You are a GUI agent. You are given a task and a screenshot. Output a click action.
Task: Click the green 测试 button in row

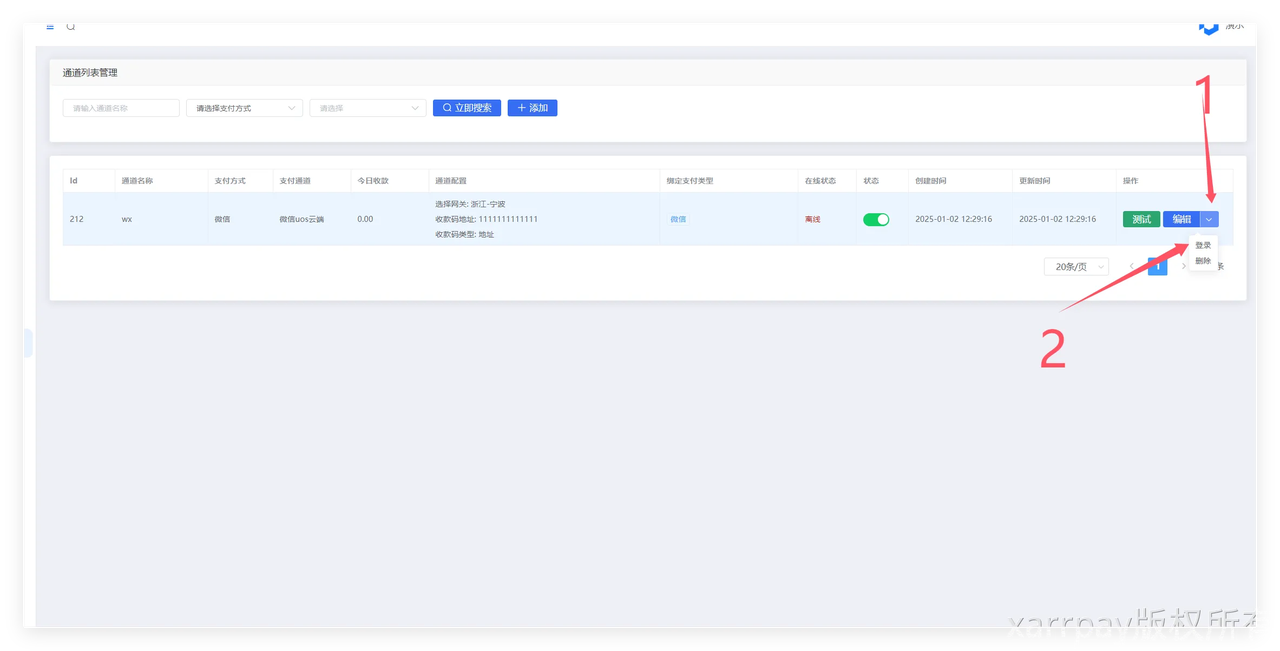pyautogui.click(x=1141, y=219)
